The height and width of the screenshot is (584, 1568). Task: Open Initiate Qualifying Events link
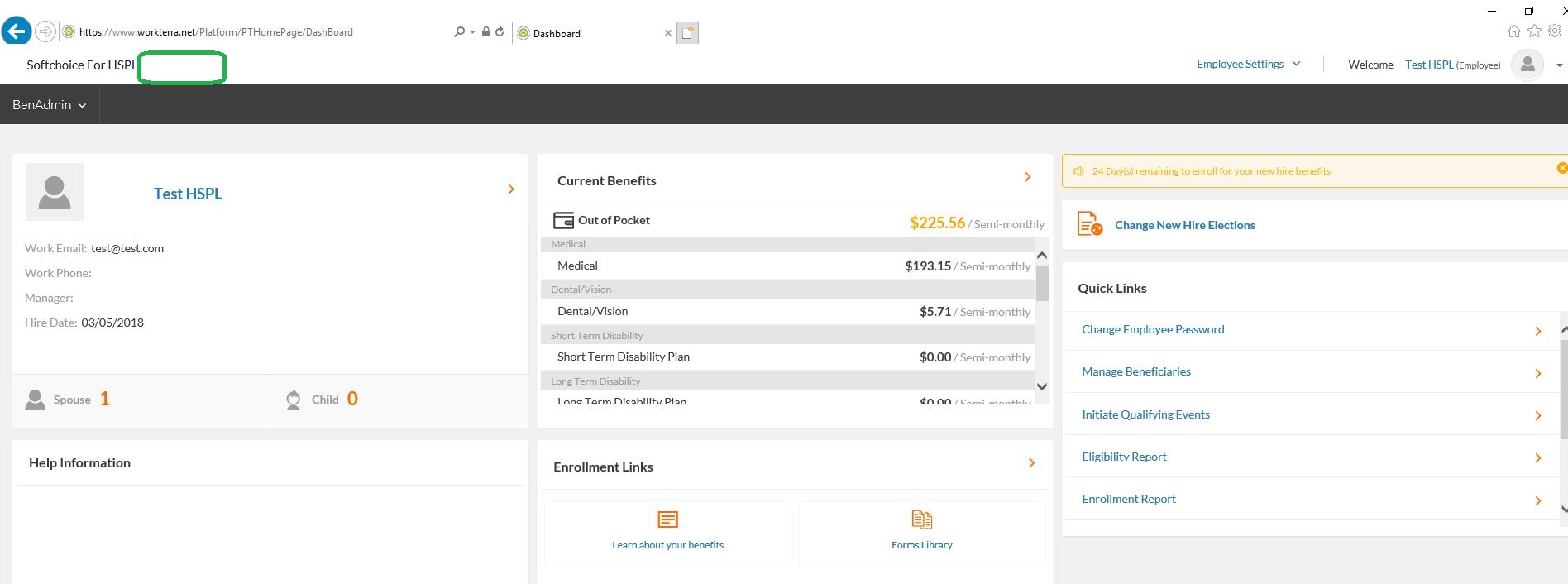[1145, 414]
